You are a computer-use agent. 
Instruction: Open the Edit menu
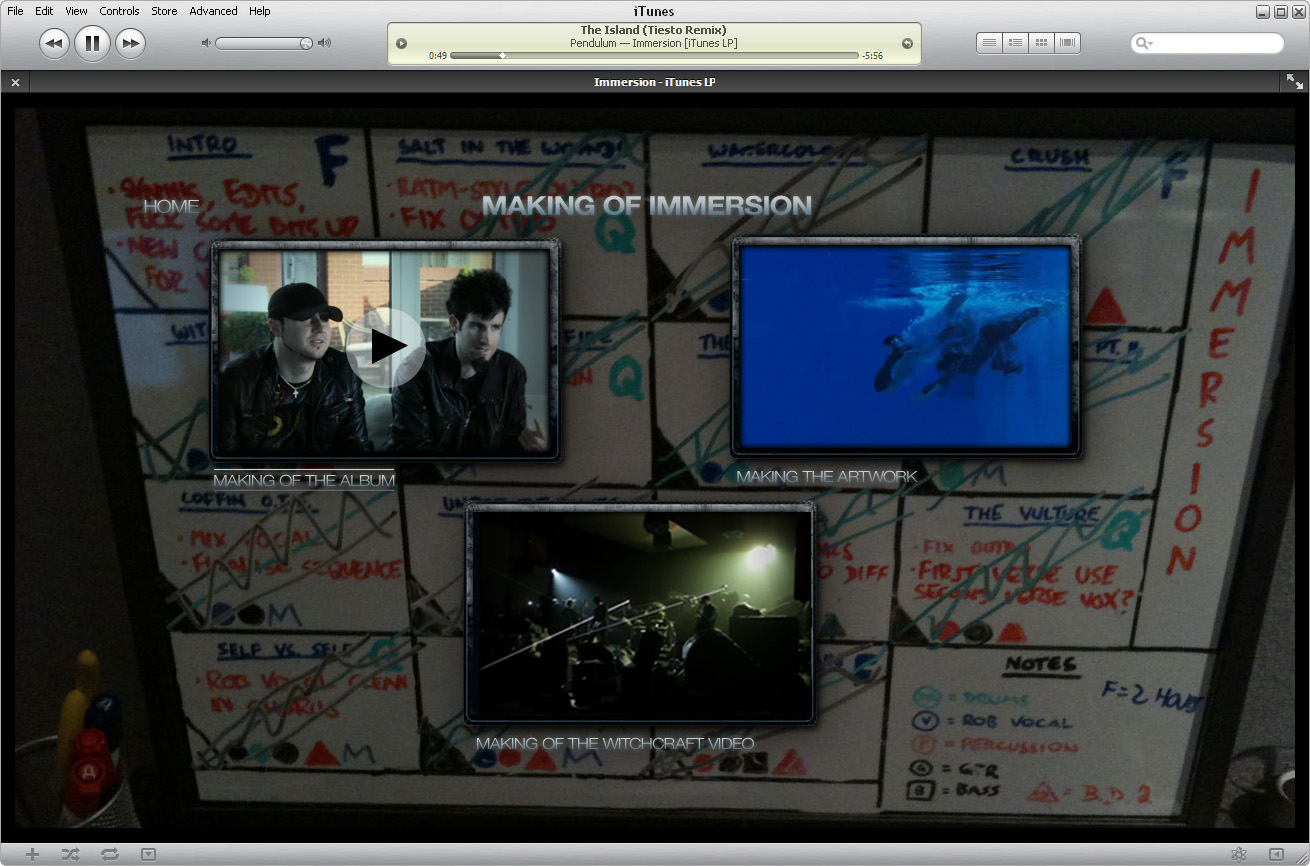(x=44, y=11)
